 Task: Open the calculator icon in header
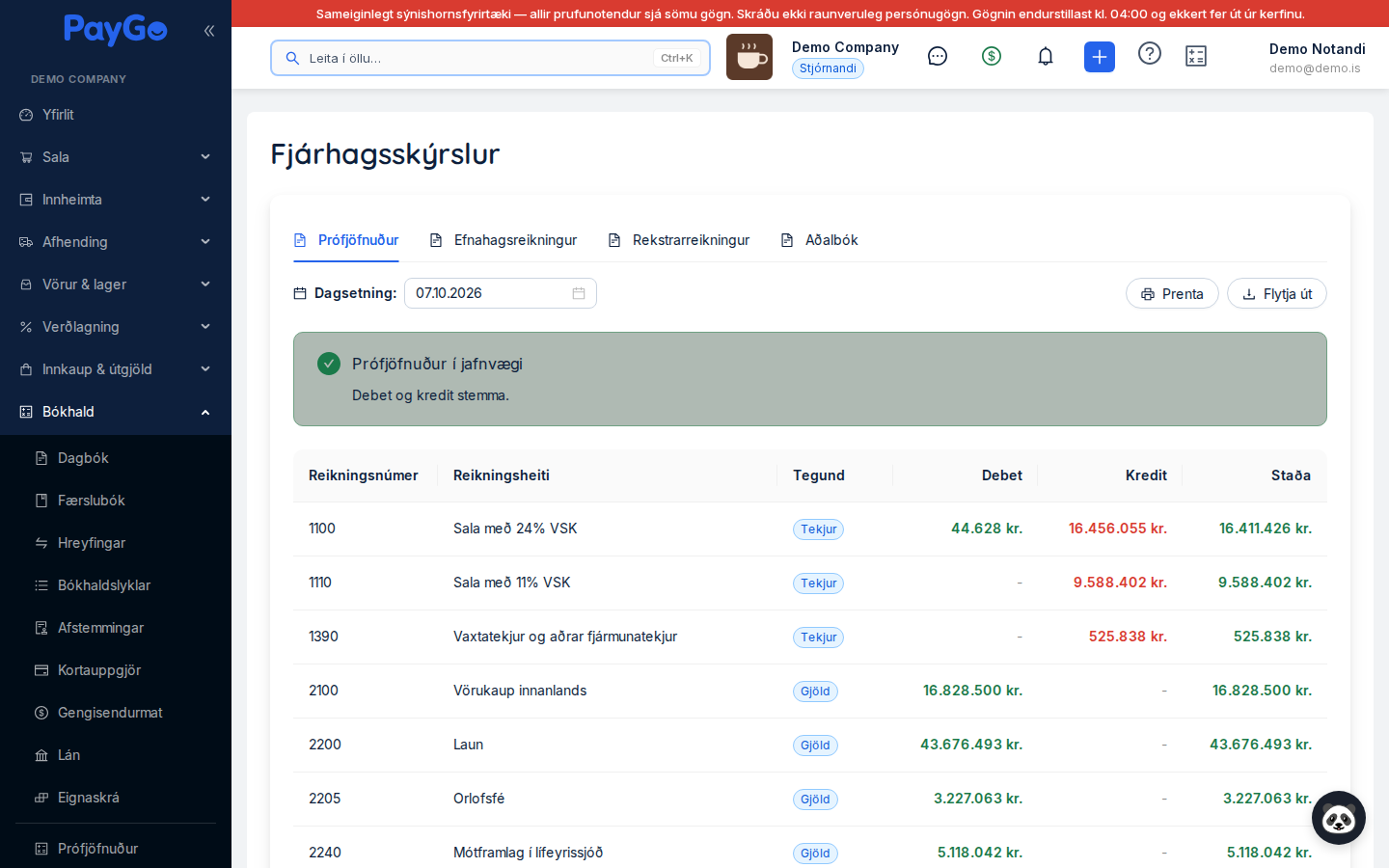(1196, 56)
